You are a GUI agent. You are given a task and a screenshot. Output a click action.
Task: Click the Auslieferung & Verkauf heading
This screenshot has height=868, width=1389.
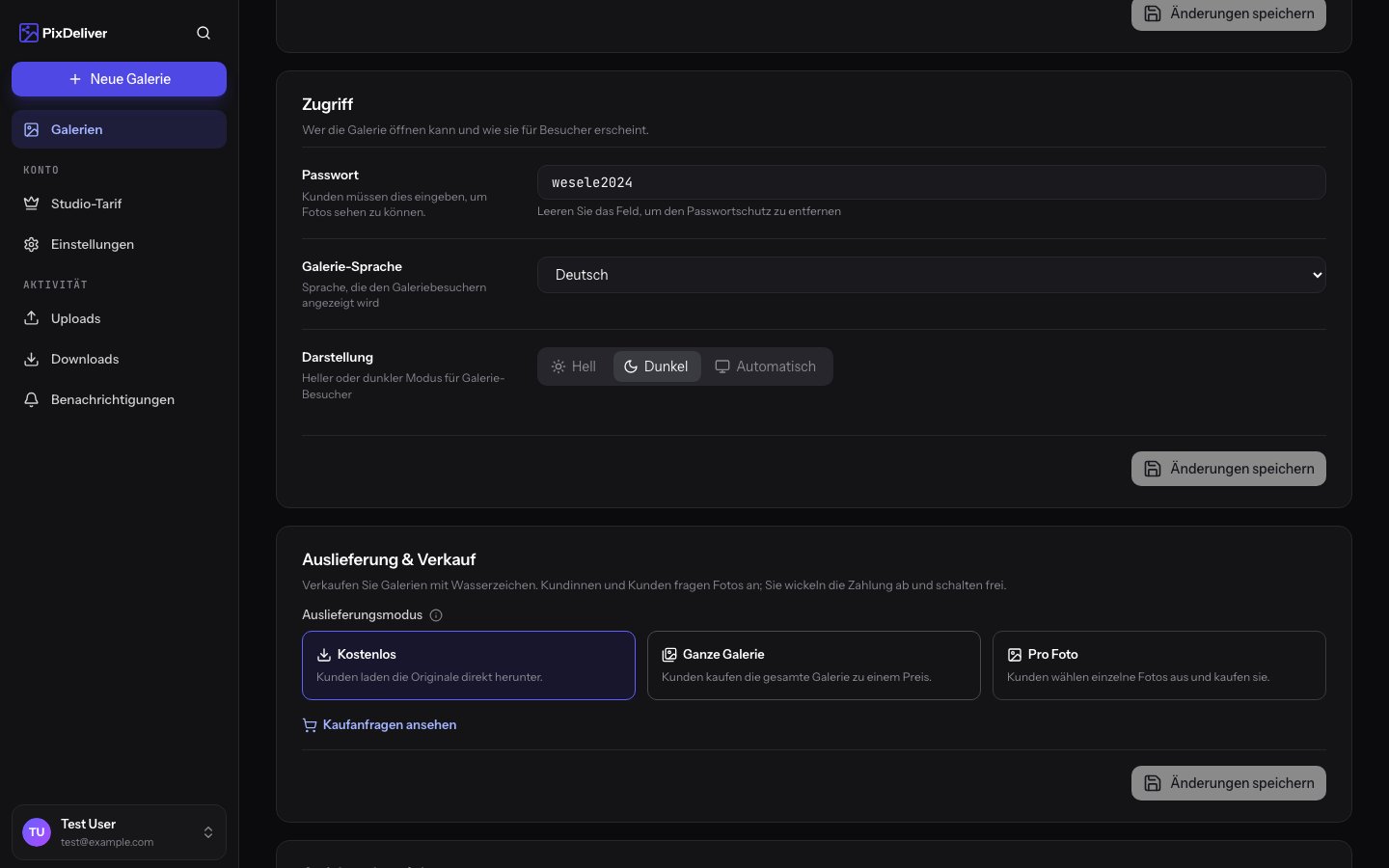tap(389, 559)
